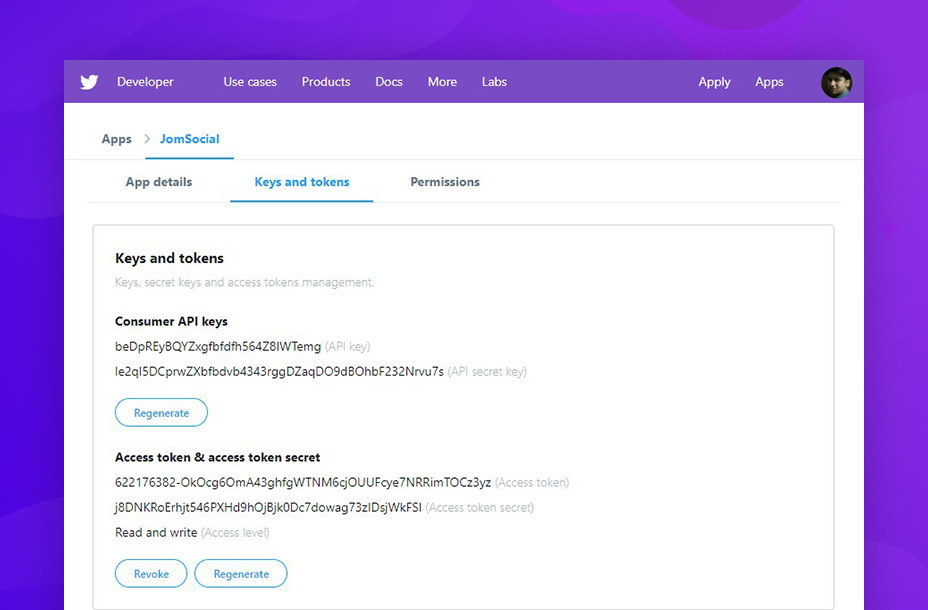Regenerate the Consumer API keys
The width and height of the screenshot is (928, 610).
pos(161,412)
